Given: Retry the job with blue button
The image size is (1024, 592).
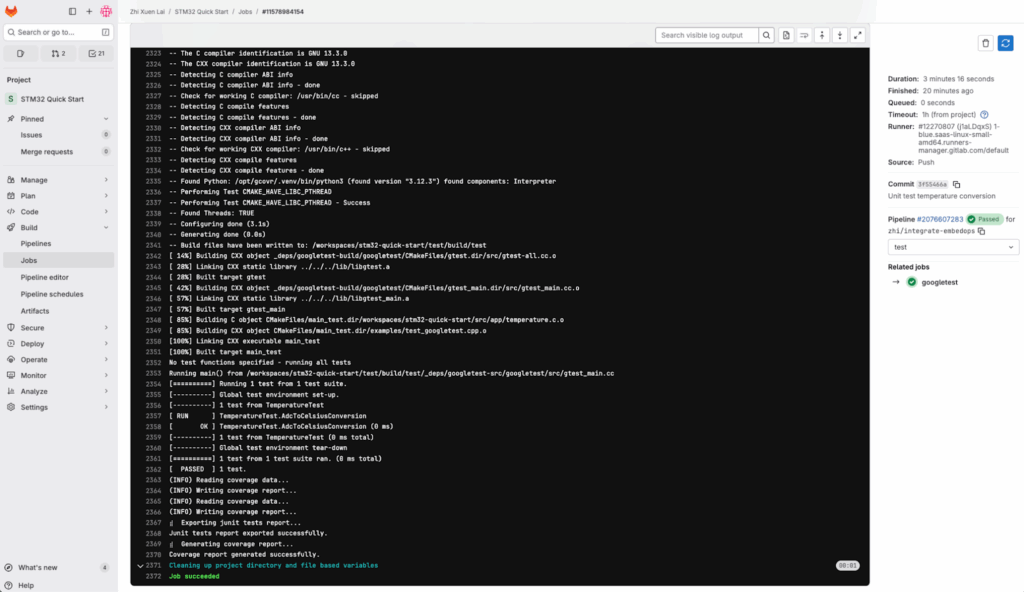Looking at the screenshot, I should 1005,43.
